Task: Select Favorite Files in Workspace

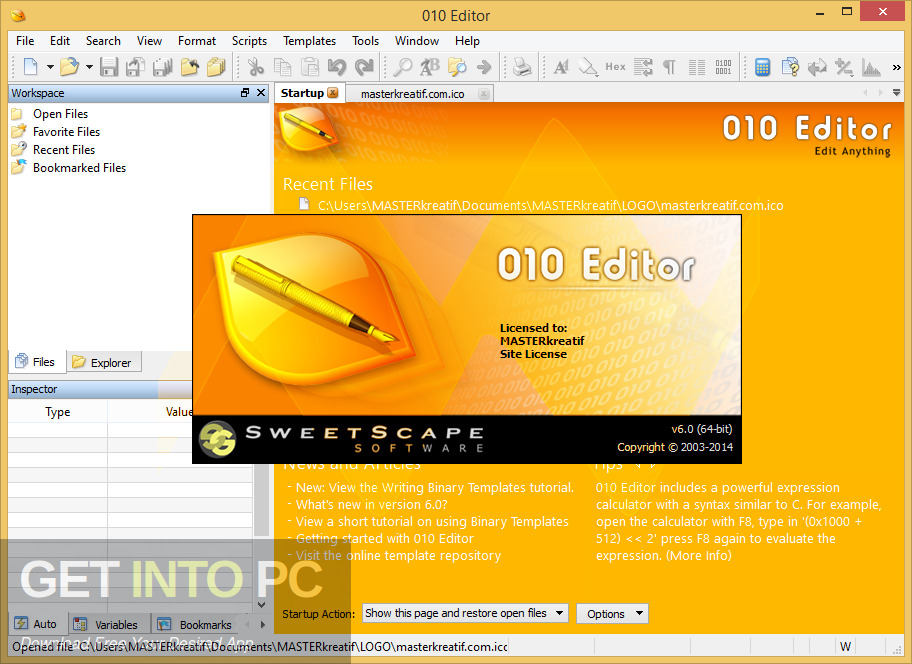Action: tap(66, 132)
